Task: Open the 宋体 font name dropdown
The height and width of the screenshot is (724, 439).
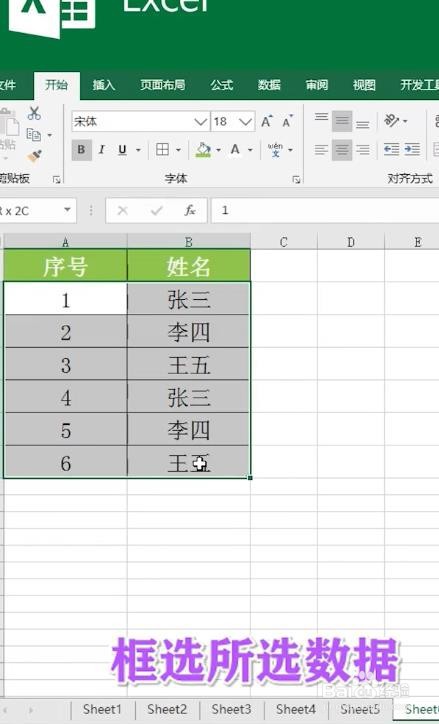Action: click(201, 122)
